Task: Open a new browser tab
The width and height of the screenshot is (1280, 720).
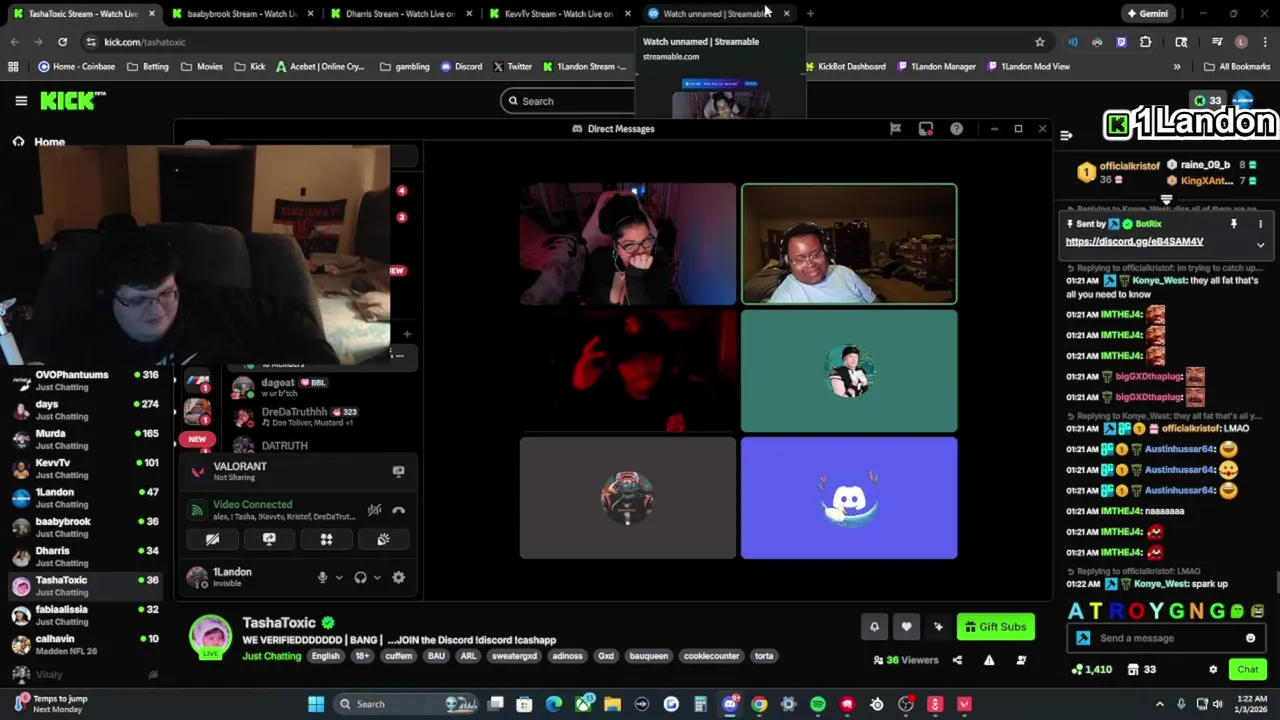Action: pos(810,14)
